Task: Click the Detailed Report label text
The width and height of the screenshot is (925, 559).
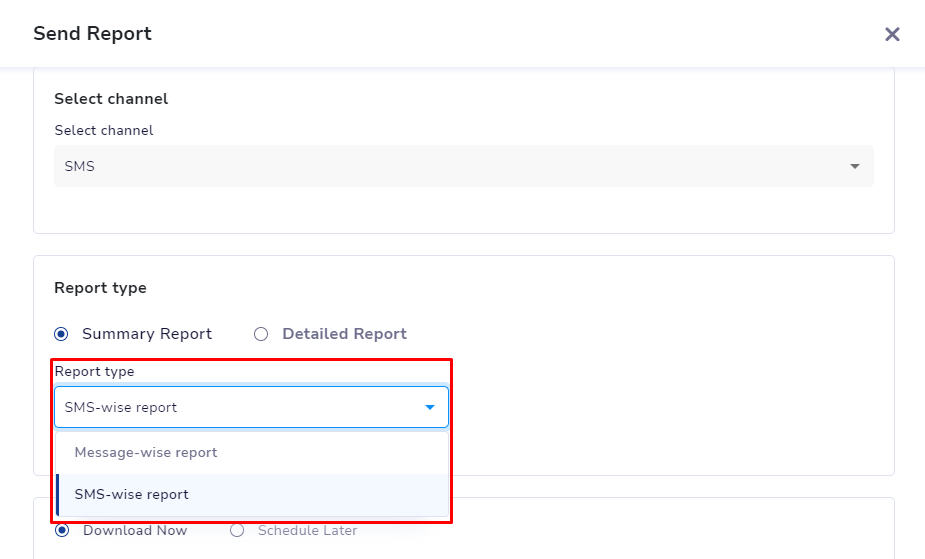Action: pos(345,334)
